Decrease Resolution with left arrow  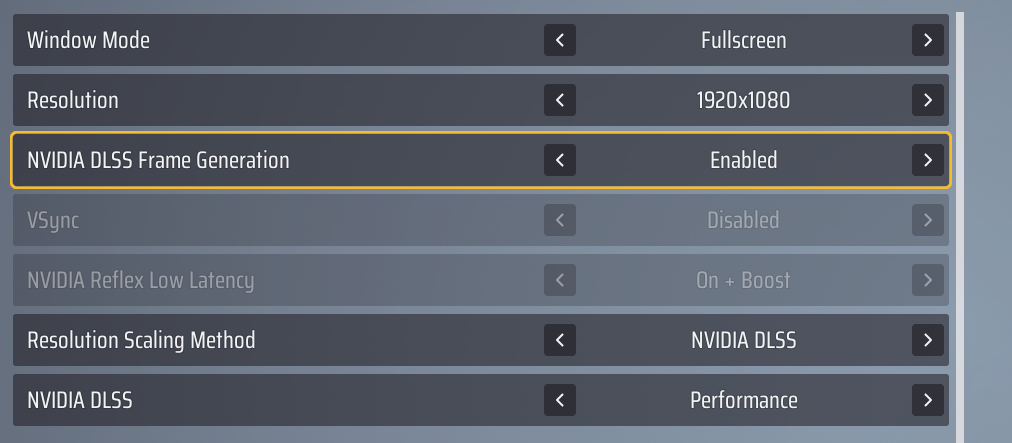tap(560, 100)
